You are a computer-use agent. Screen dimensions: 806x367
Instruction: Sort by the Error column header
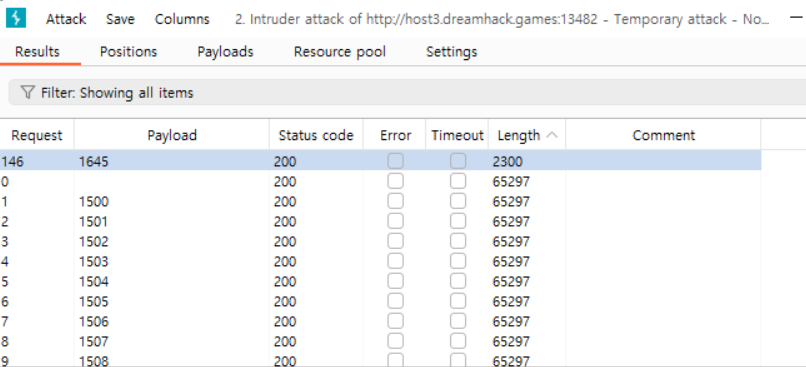coord(395,135)
